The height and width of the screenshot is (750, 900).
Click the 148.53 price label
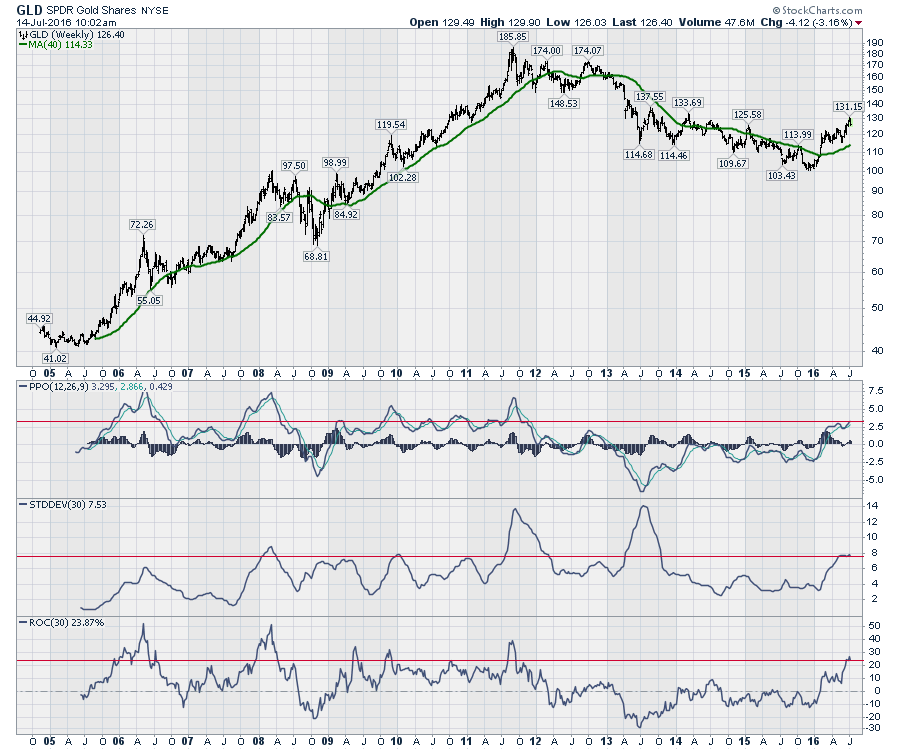tap(564, 103)
